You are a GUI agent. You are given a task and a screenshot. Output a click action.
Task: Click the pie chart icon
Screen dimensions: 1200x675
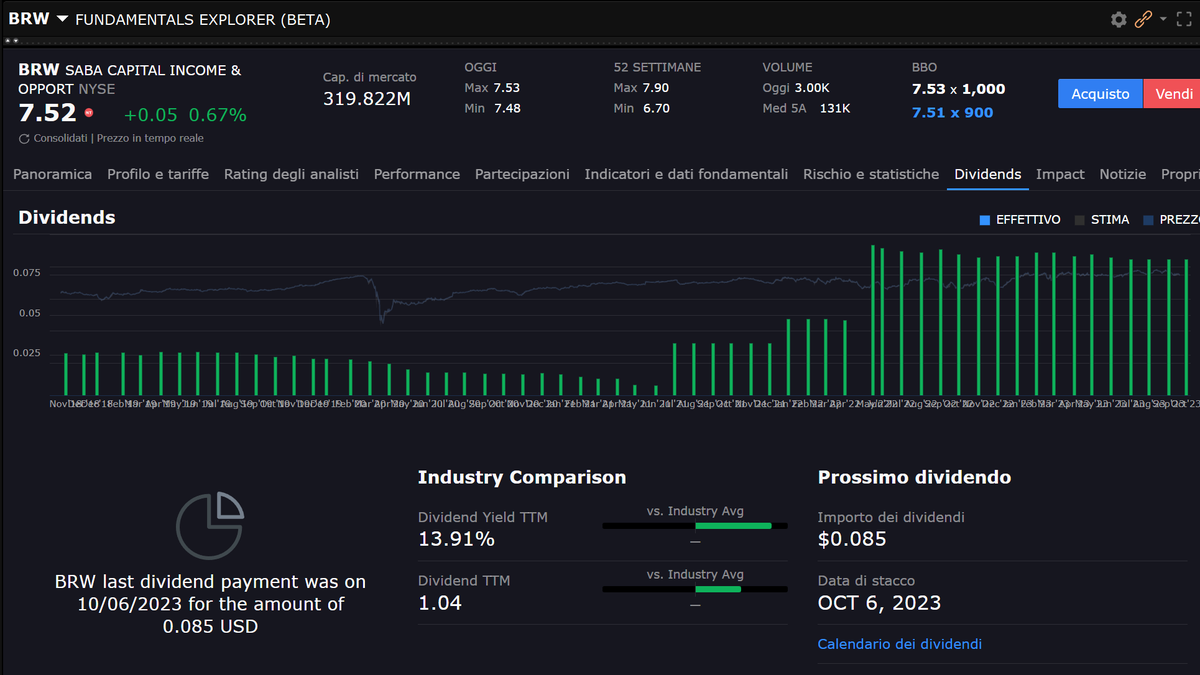pyautogui.click(x=209, y=525)
